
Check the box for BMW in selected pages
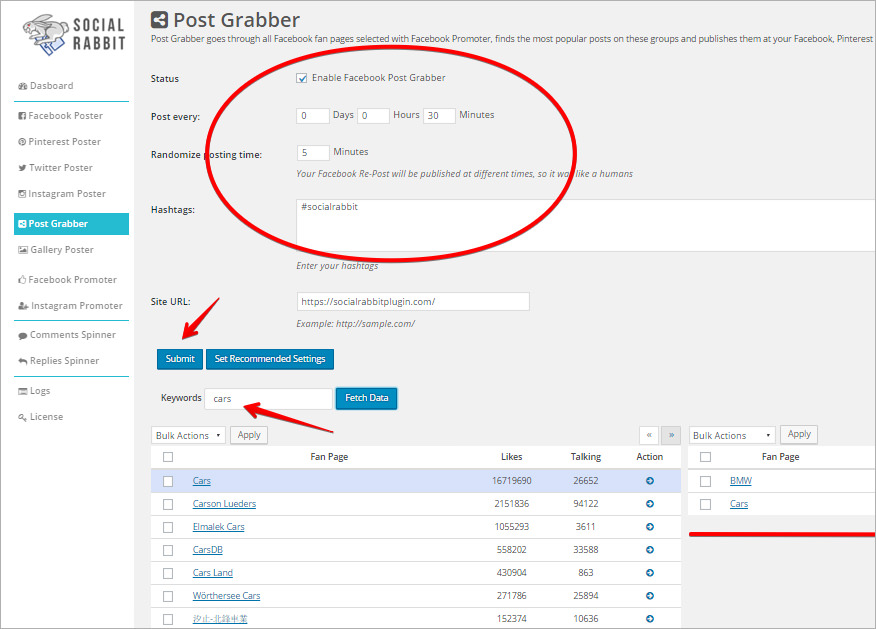pos(706,481)
